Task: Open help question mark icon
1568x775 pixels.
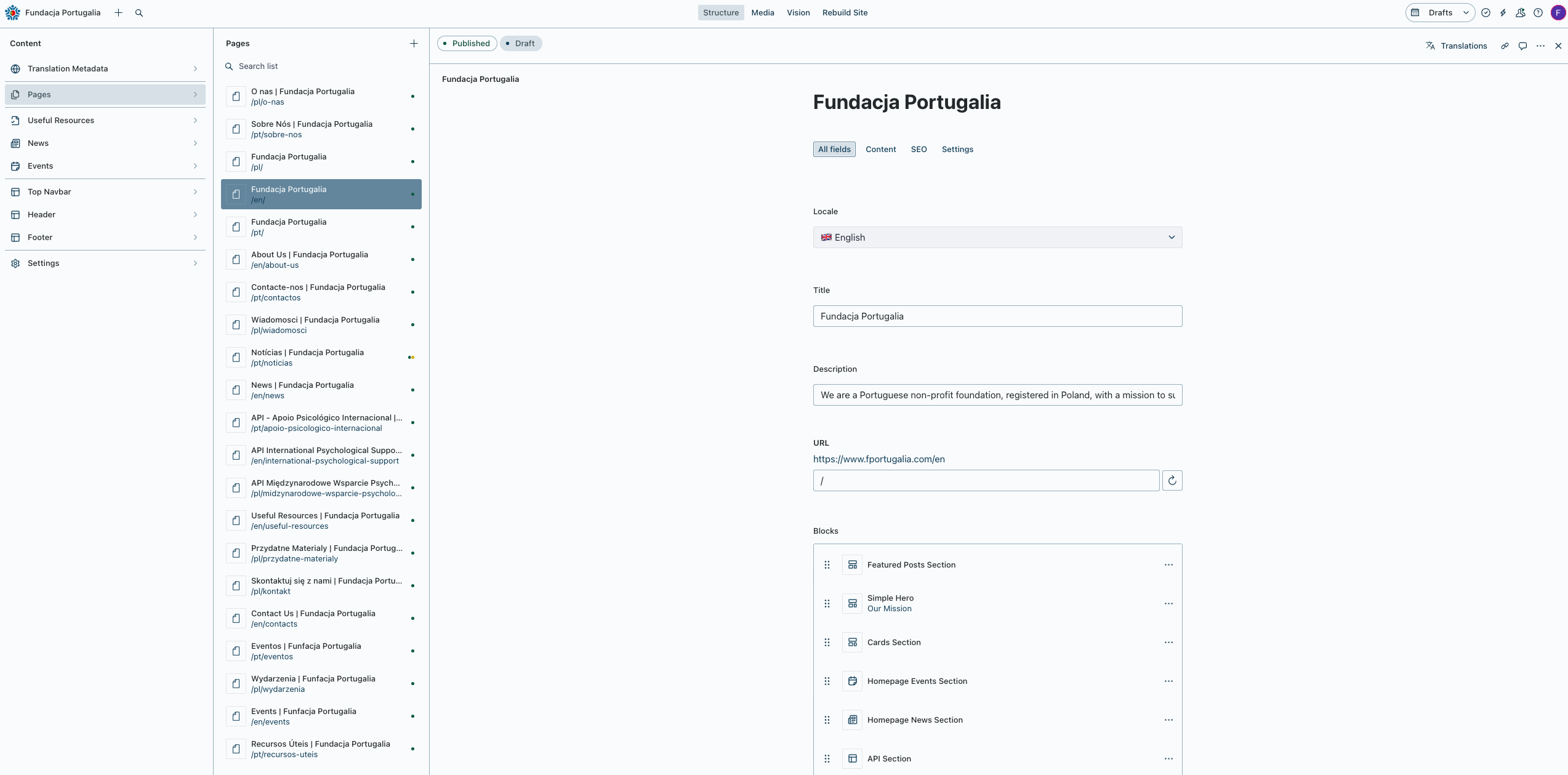Action: tap(1538, 13)
